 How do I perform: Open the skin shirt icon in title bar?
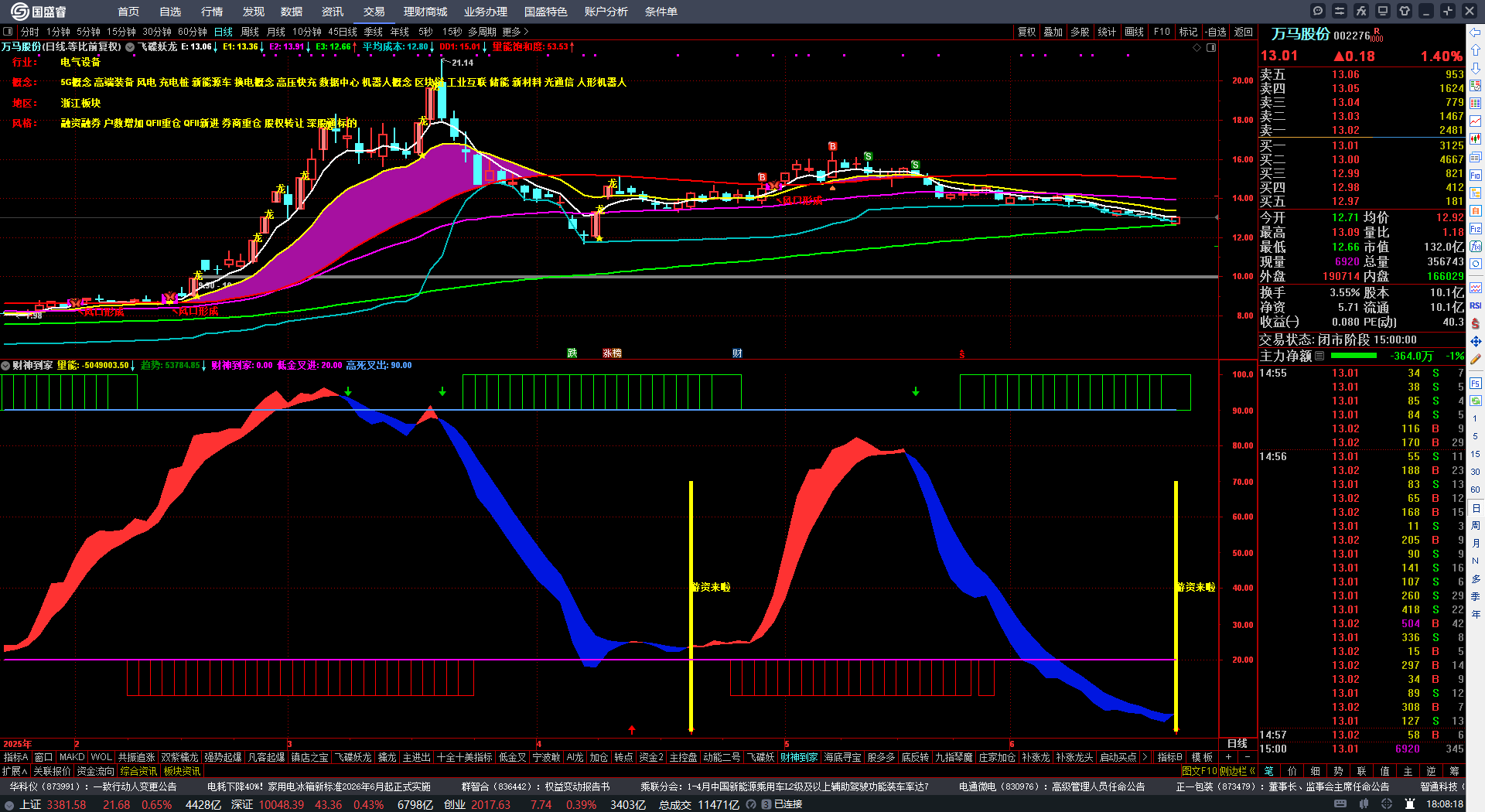[x=1405, y=11]
